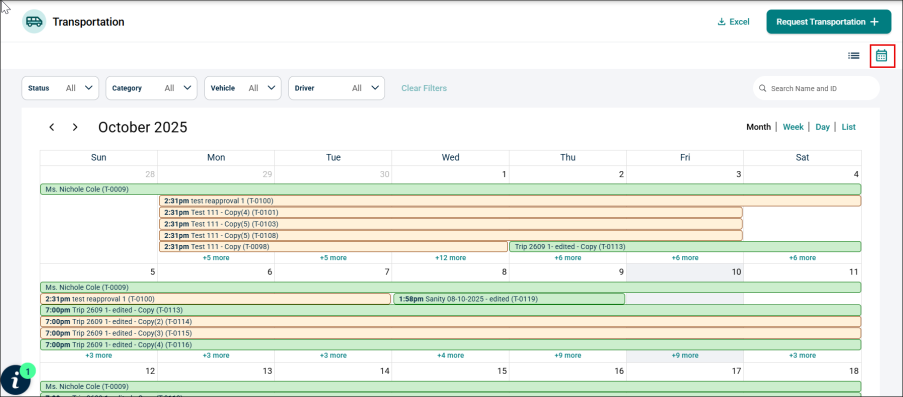Focus the Search Name and ID field
This screenshot has width=903, height=397.
[x=816, y=89]
